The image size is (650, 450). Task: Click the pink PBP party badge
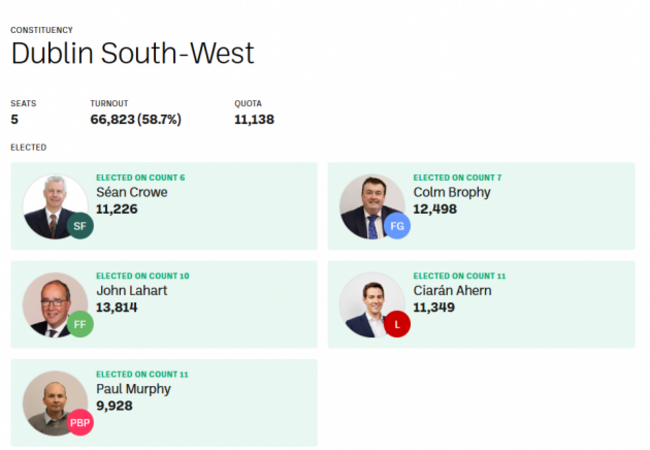[x=80, y=422]
